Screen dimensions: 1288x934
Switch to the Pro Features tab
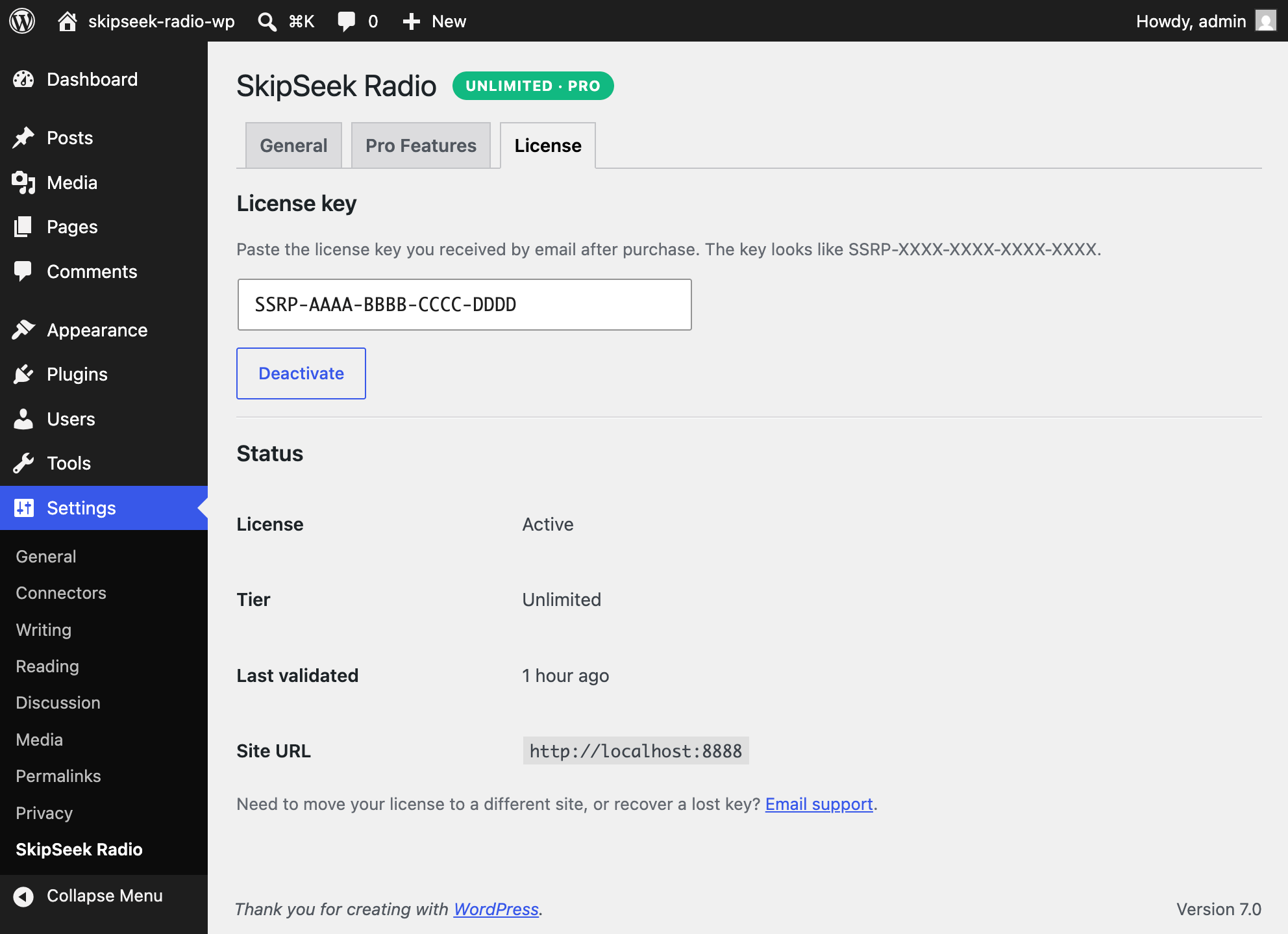point(421,145)
